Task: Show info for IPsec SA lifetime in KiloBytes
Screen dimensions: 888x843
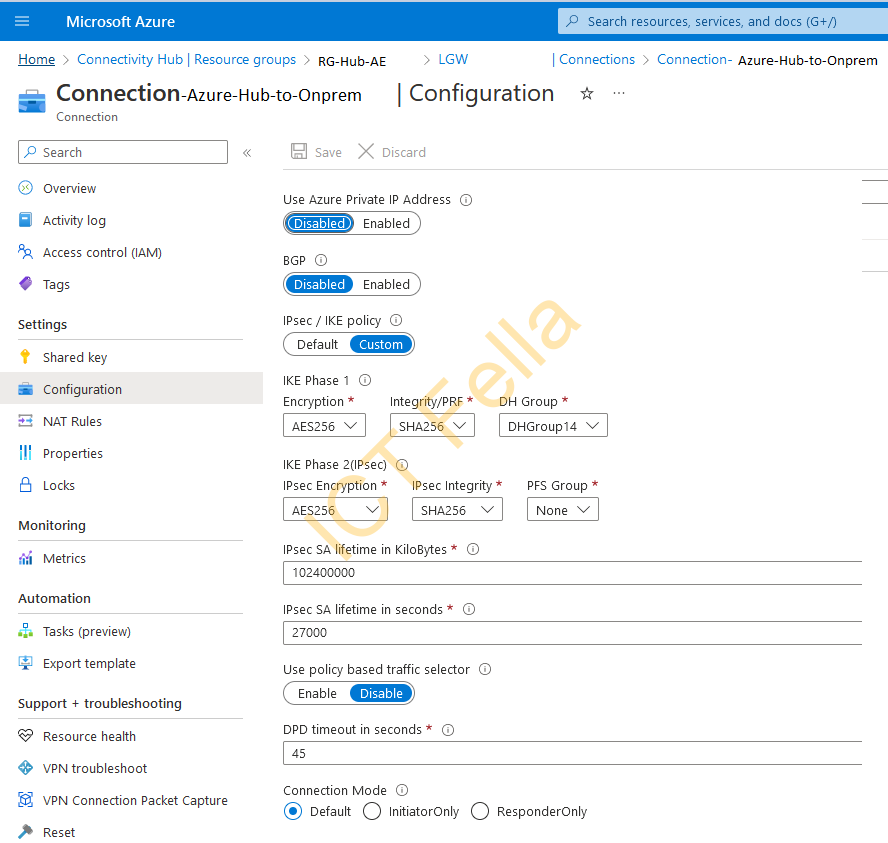Action: 473,549
